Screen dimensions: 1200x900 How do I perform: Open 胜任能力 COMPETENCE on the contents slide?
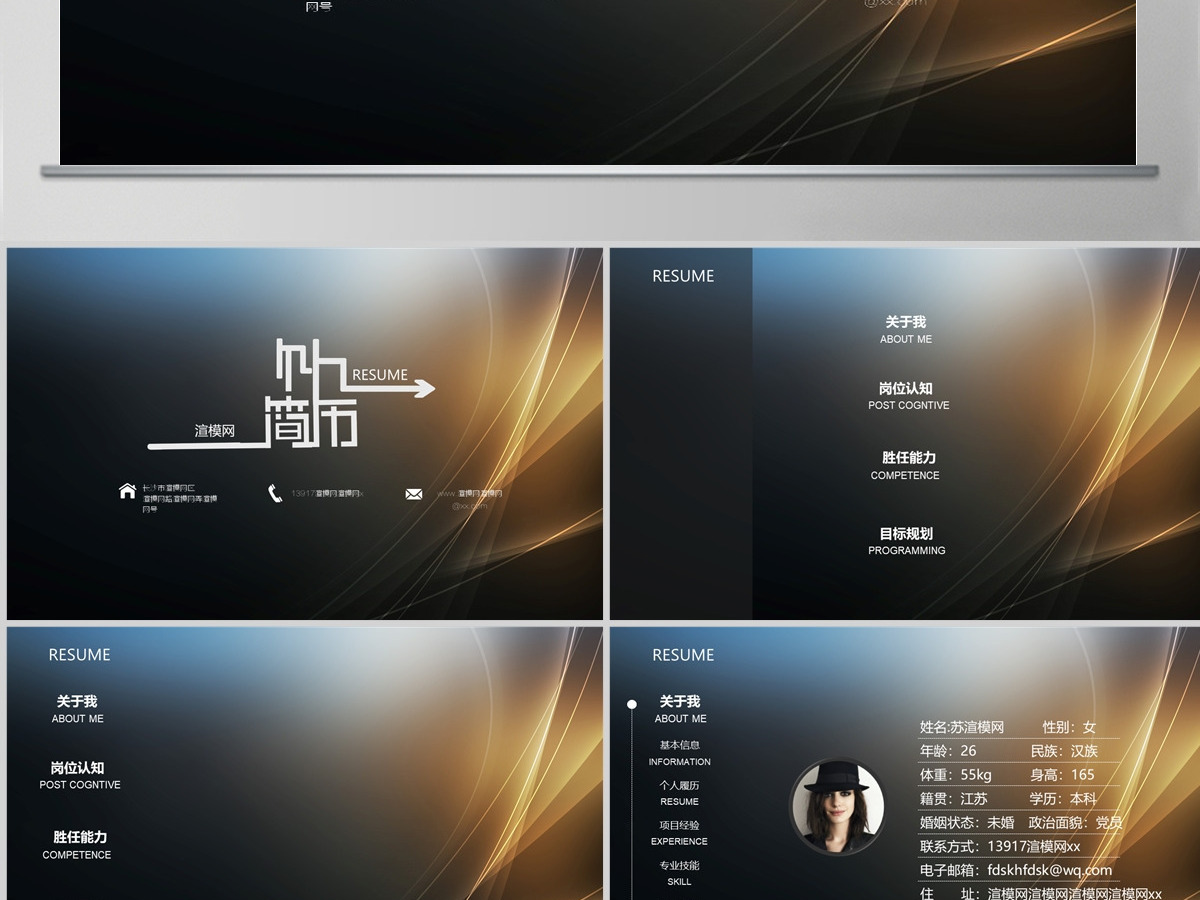(906, 466)
